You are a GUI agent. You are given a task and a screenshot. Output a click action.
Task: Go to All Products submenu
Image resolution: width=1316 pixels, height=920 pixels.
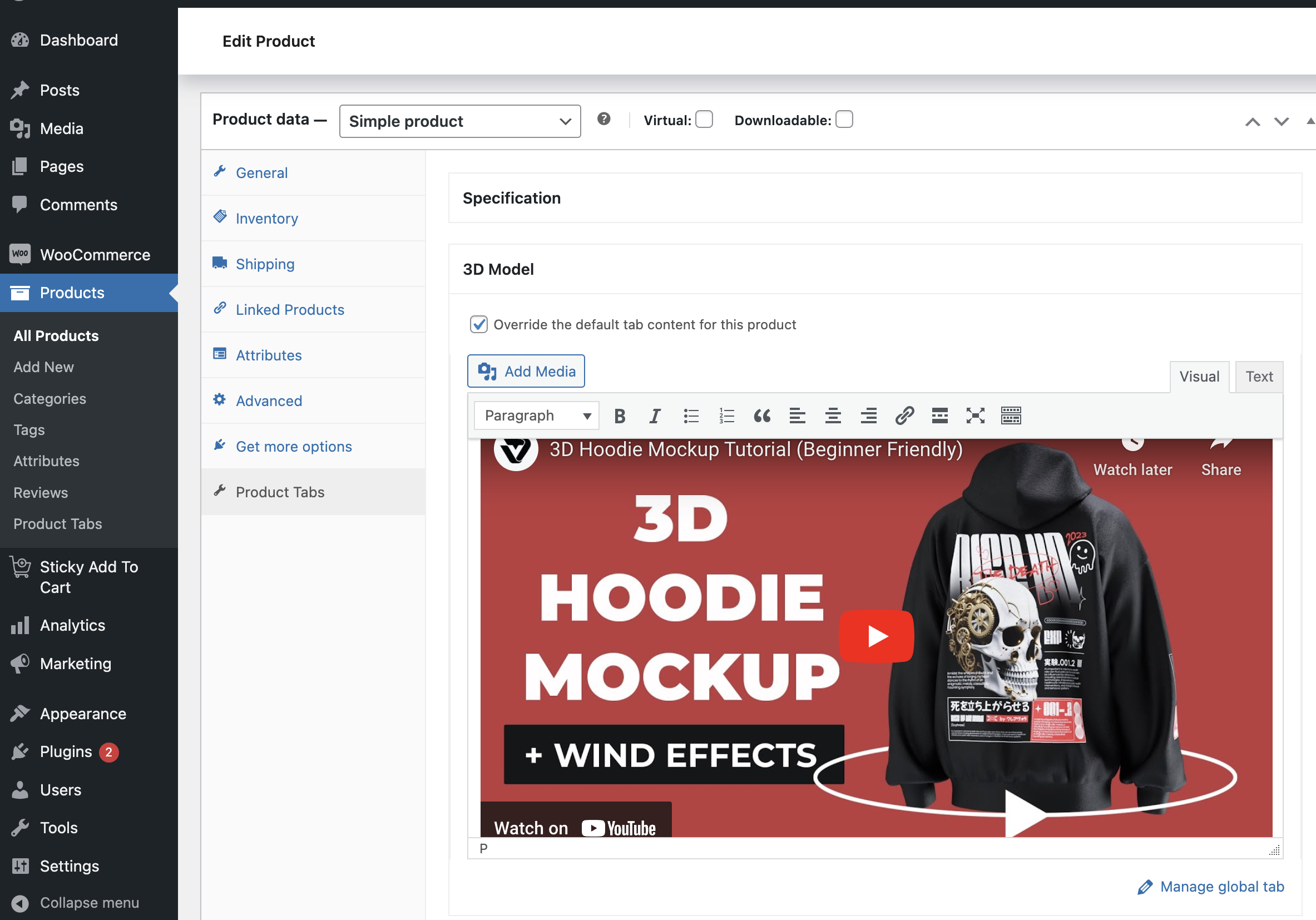coord(56,336)
